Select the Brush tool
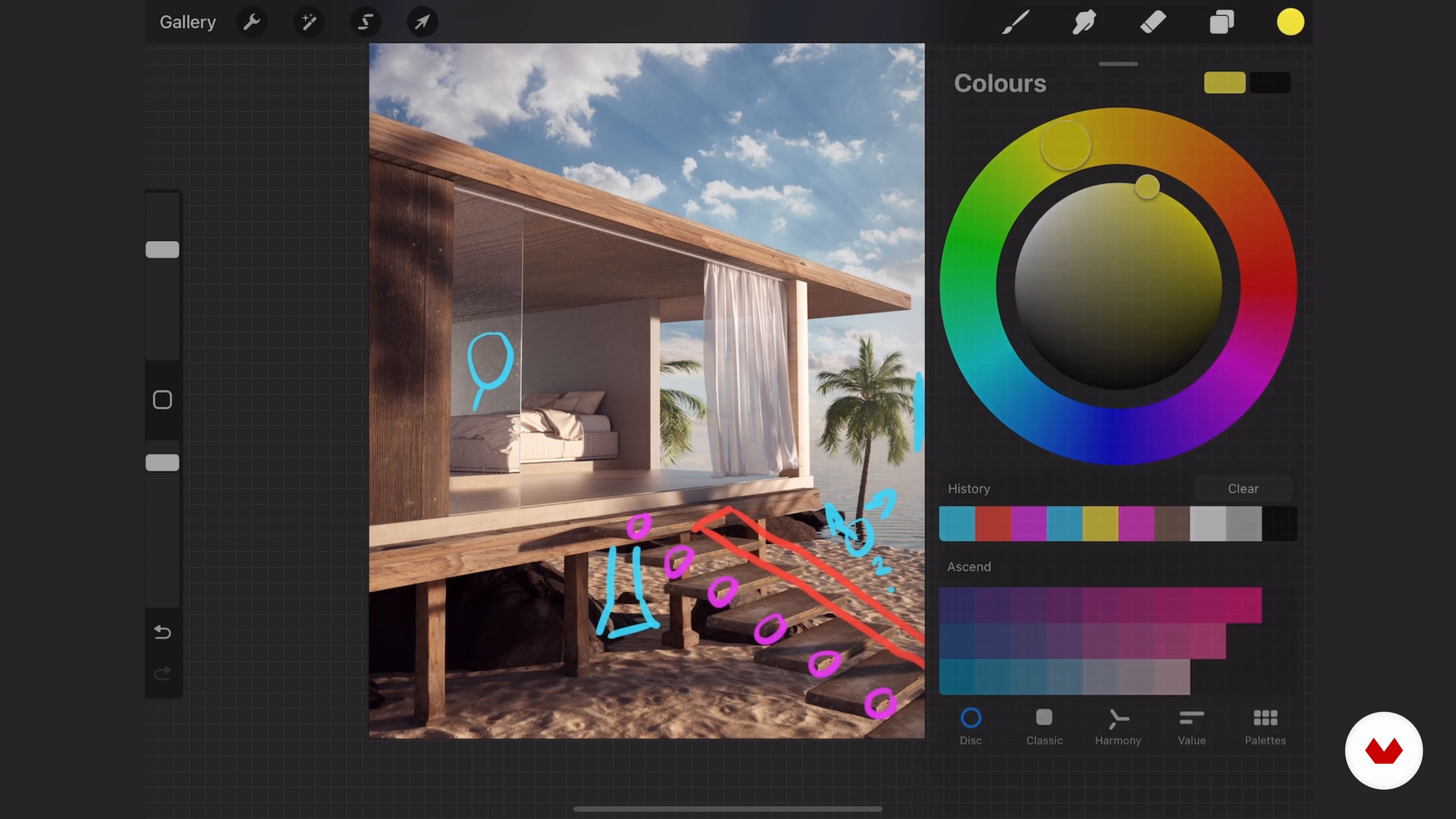This screenshot has height=819, width=1456. (1016, 22)
